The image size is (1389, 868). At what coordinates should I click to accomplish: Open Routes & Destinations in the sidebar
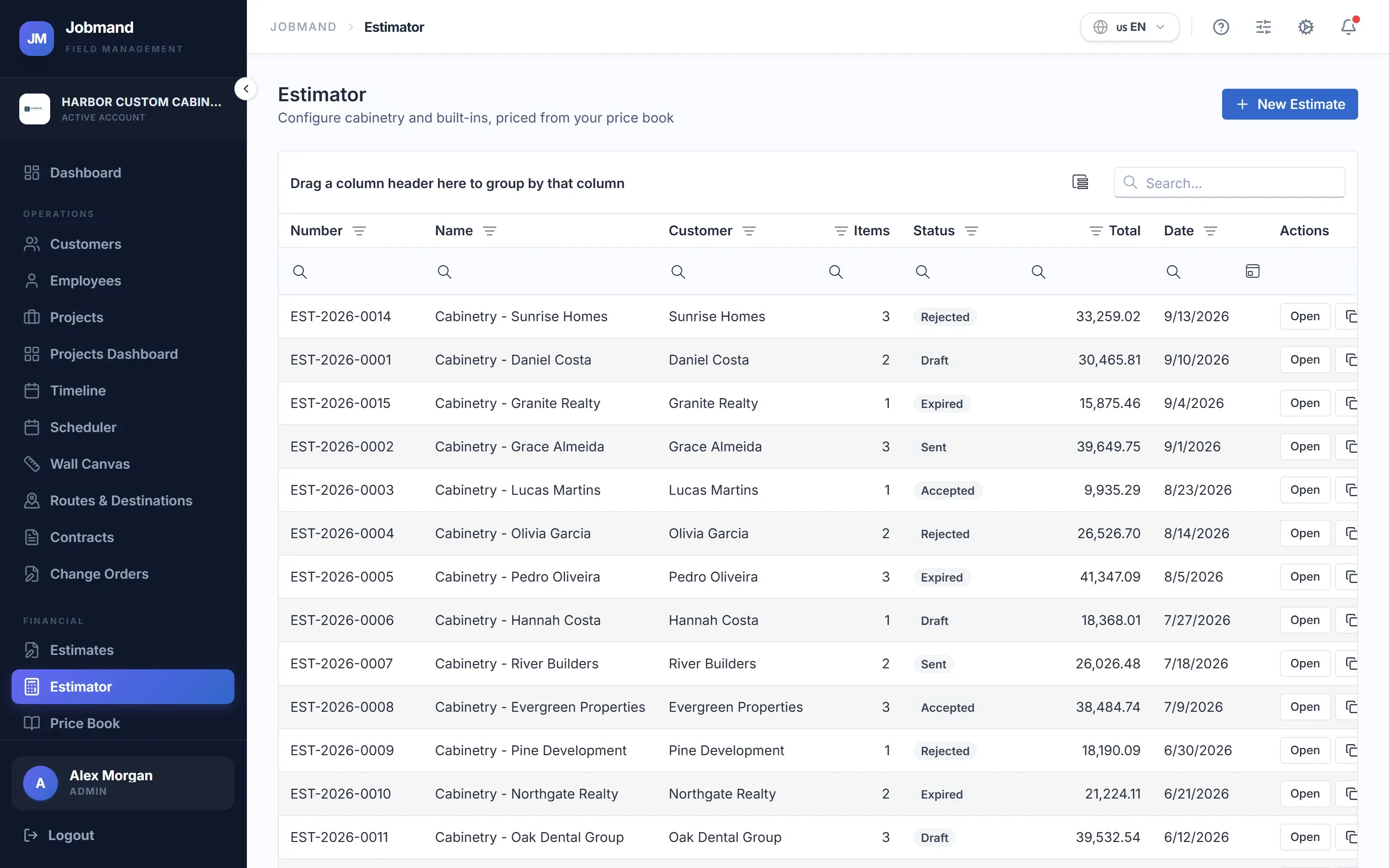(x=123, y=501)
